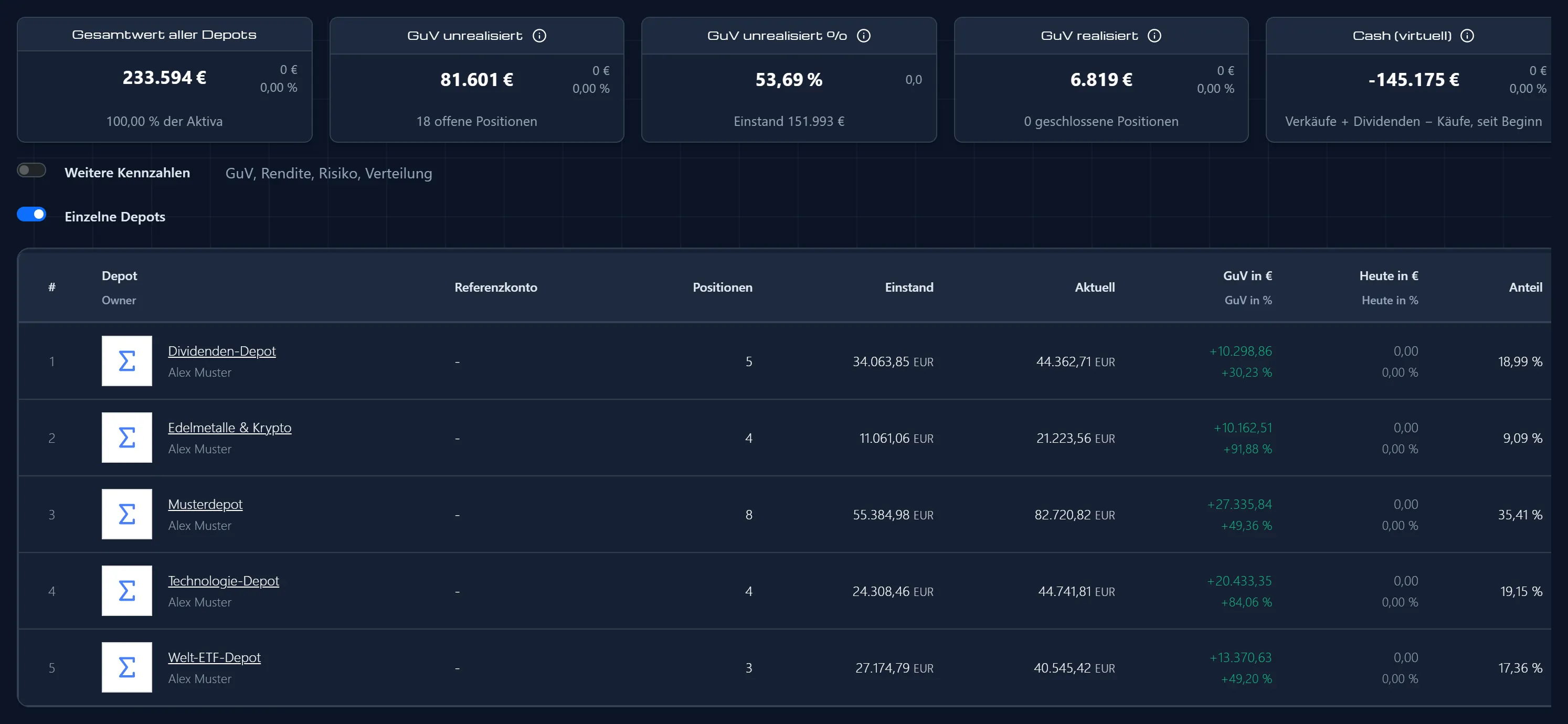Click the -145.175 € cash value
1568x724 pixels.
[1413, 80]
